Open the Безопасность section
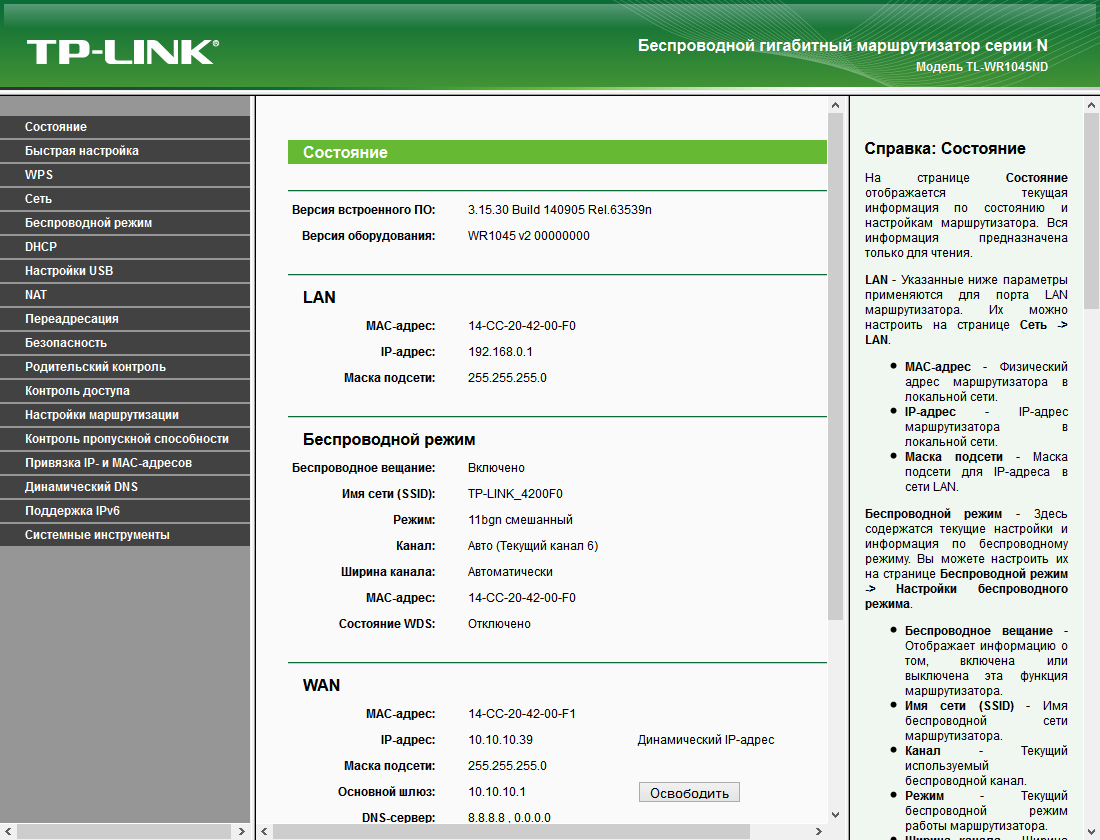 tap(125, 342)
